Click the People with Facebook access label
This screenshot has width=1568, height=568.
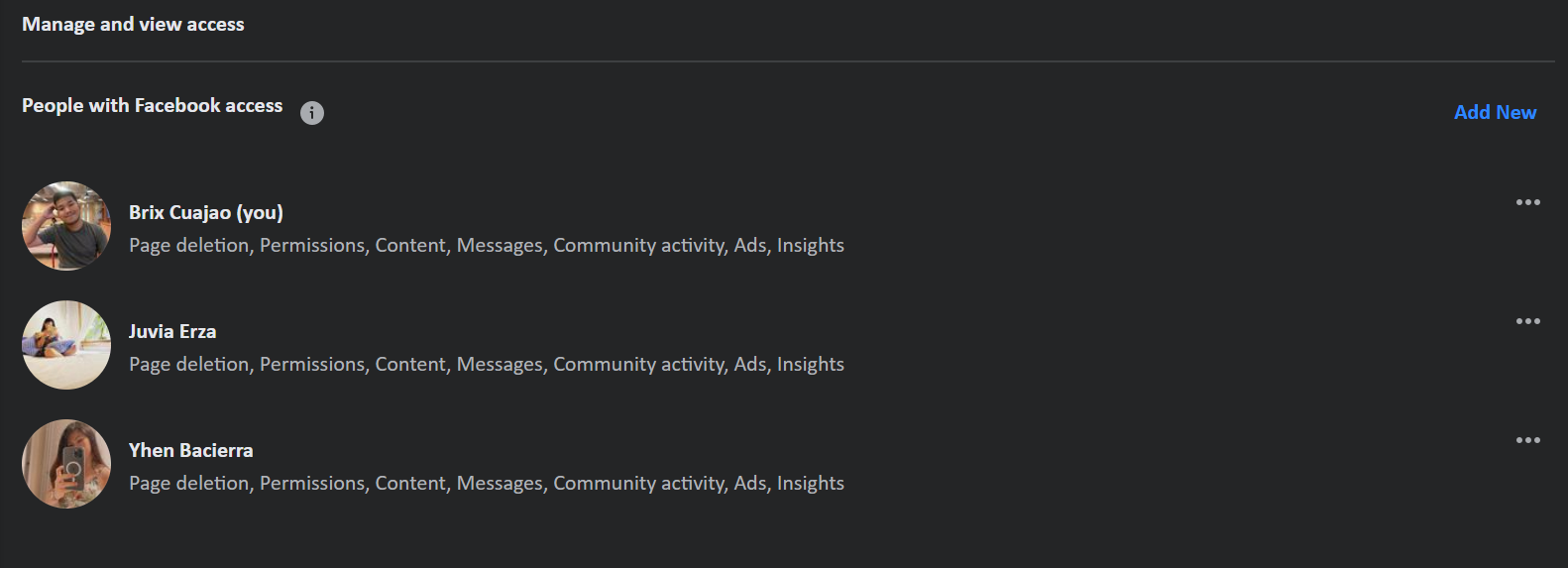point(153,105)
